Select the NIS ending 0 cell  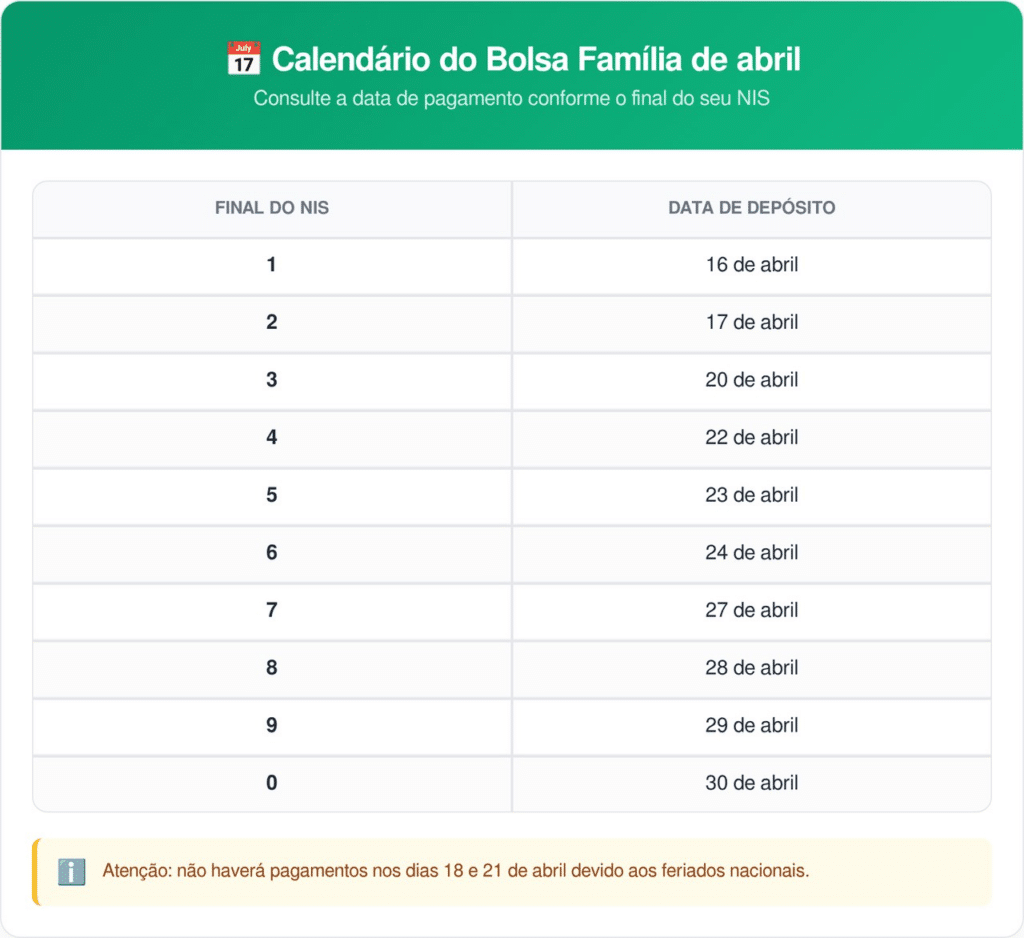tap(272, 782)
